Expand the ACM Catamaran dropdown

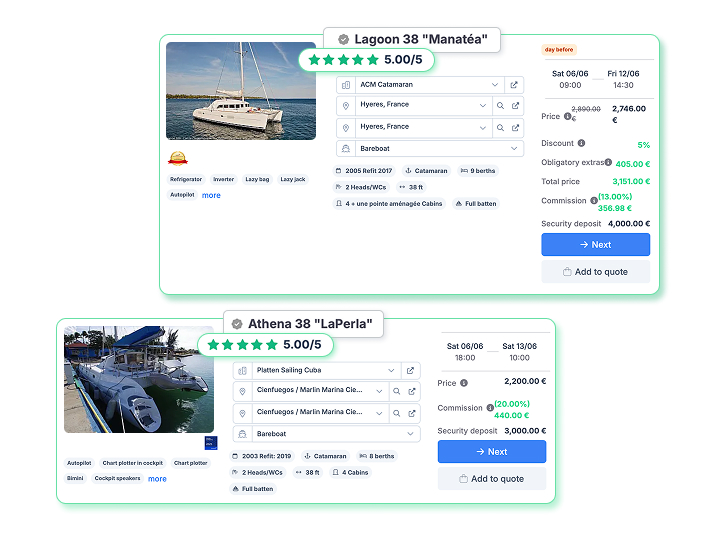click(x=495, y=85)
